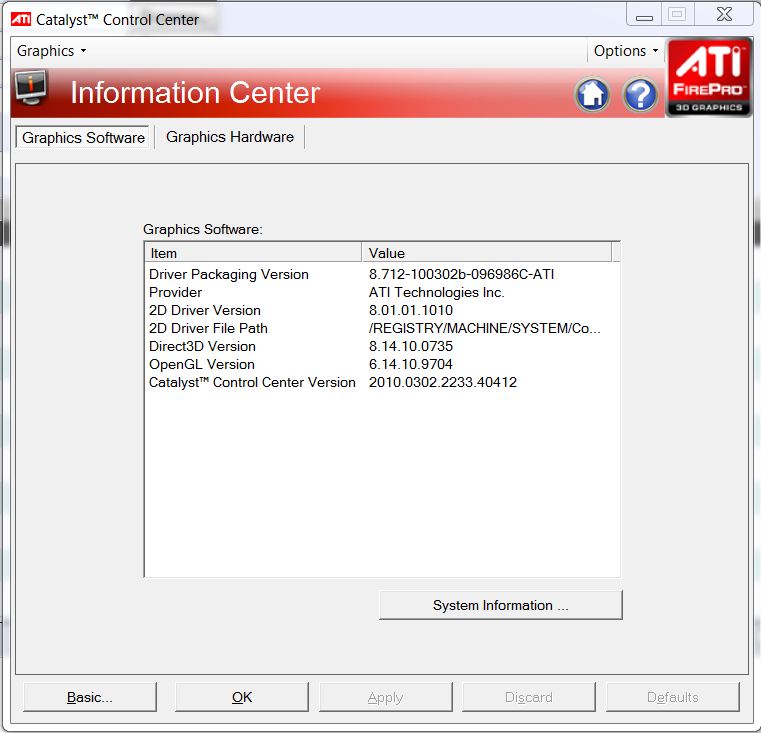
Task: Click the Basic... button
Action: [90, 697]
